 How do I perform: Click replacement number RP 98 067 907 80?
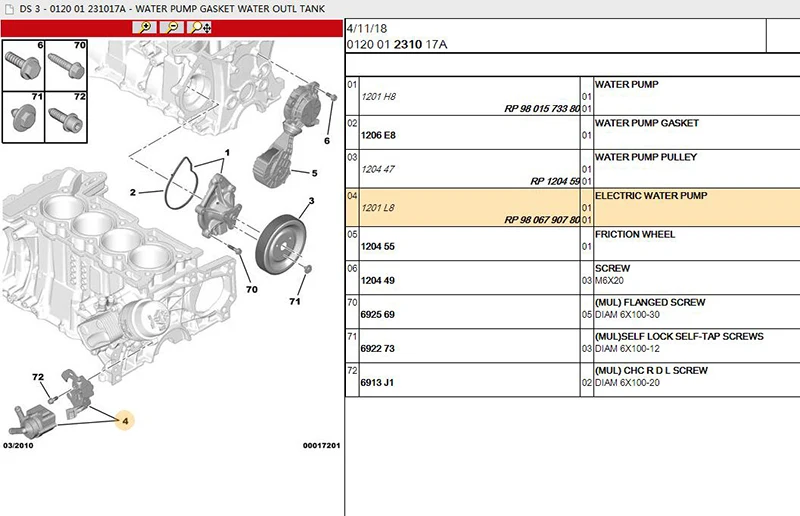pos(542,220)
